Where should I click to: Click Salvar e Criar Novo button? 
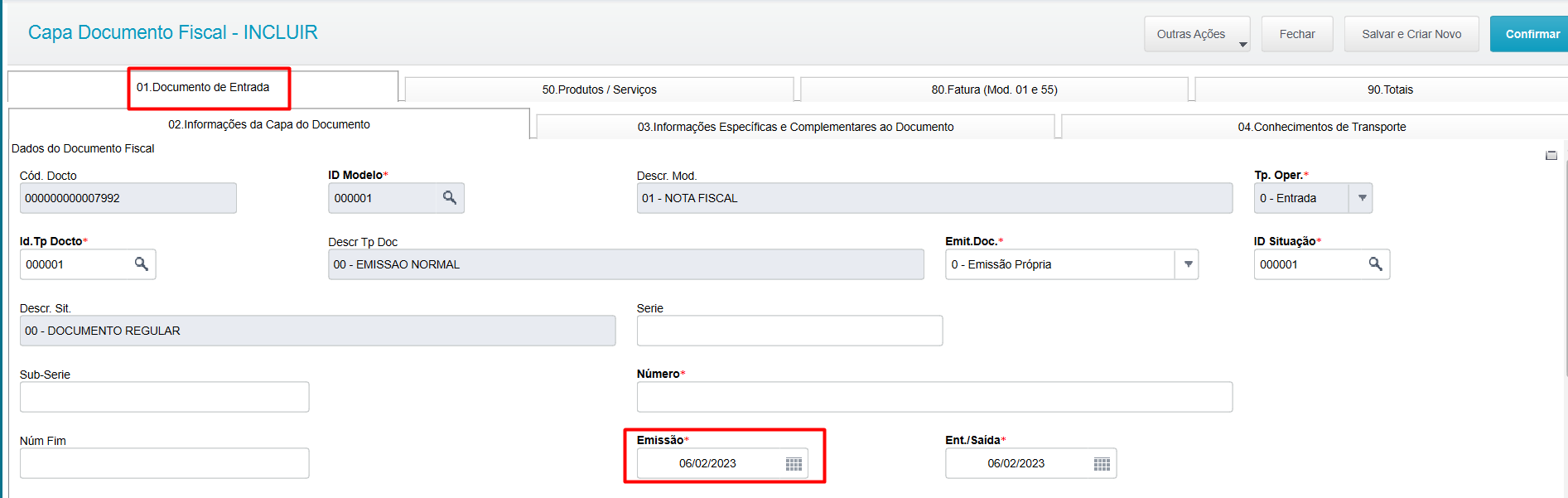1411,34
